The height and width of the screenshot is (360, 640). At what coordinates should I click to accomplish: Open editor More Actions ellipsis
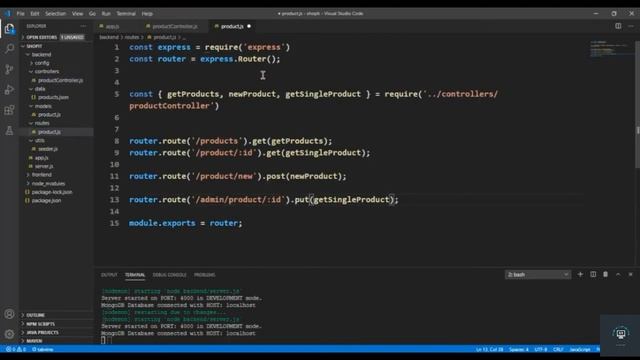[x=631, y=26]
